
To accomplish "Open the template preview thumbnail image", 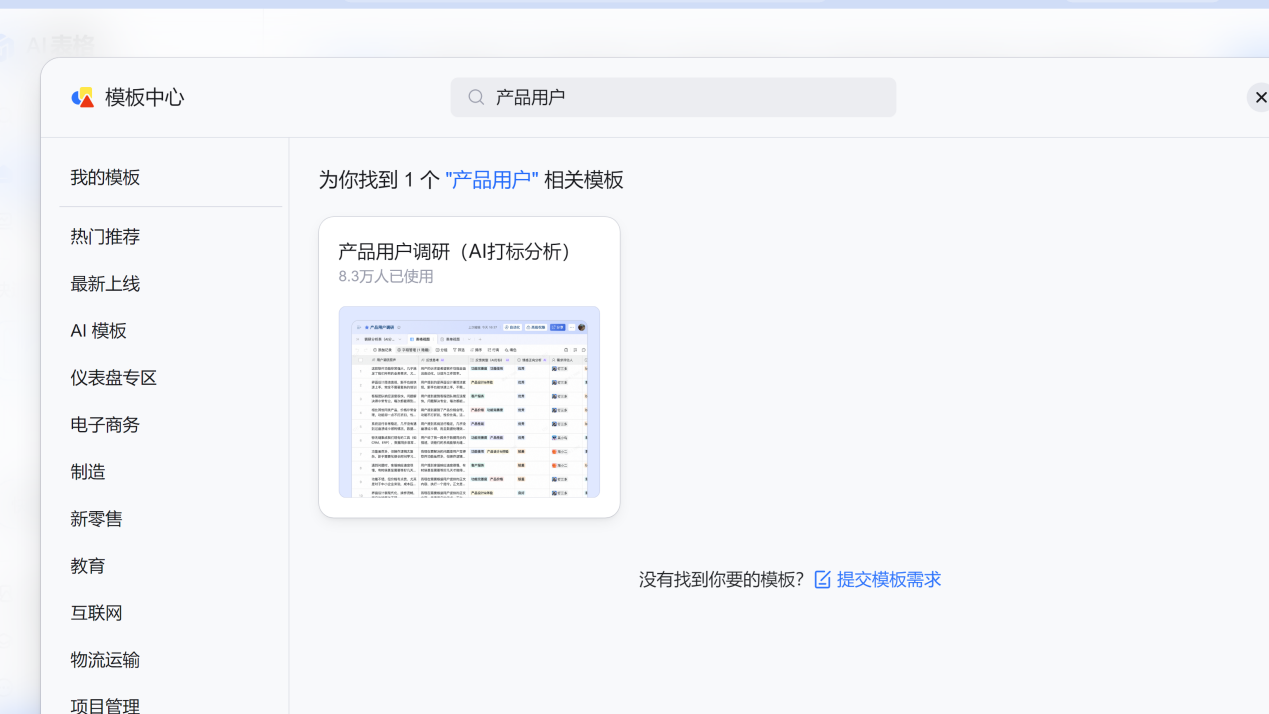I will click(x=469, y=402).
